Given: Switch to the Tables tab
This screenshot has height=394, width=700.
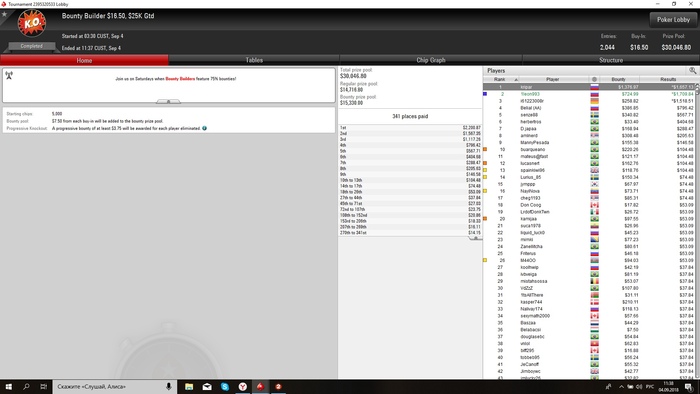Looking at the screenshot, I should 254,60.
